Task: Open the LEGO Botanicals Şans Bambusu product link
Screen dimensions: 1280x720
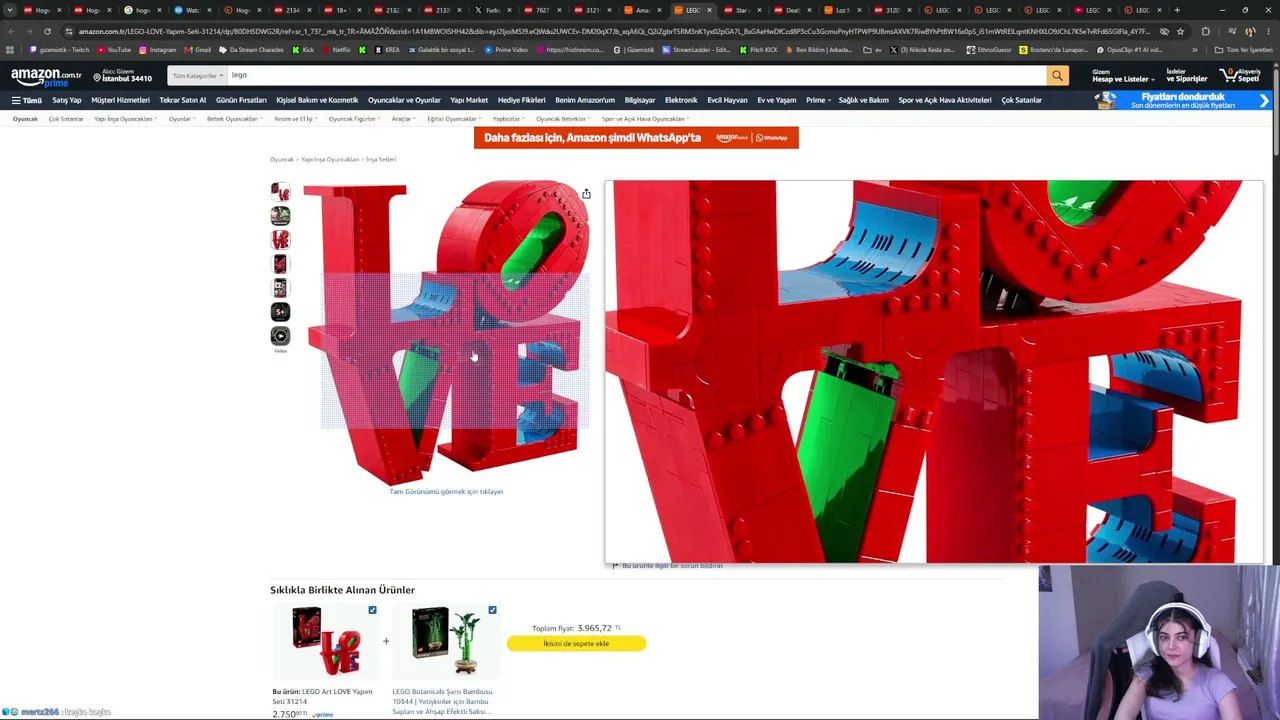Action: tap(442, 701)
